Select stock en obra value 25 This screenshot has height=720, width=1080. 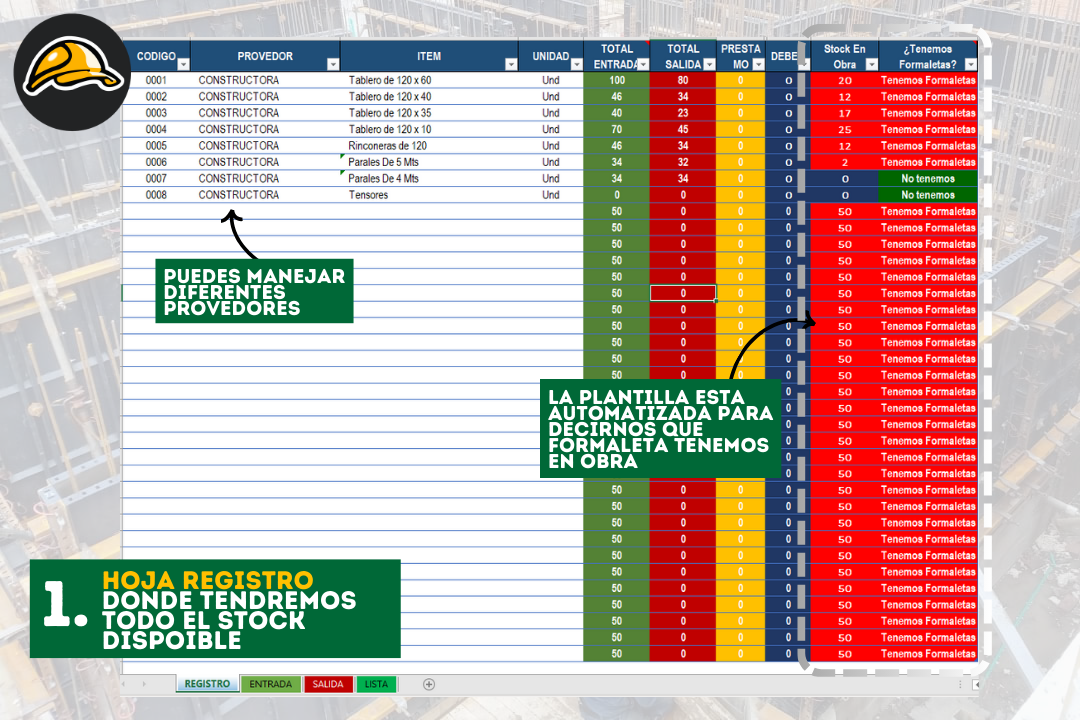tap(844, 130)
